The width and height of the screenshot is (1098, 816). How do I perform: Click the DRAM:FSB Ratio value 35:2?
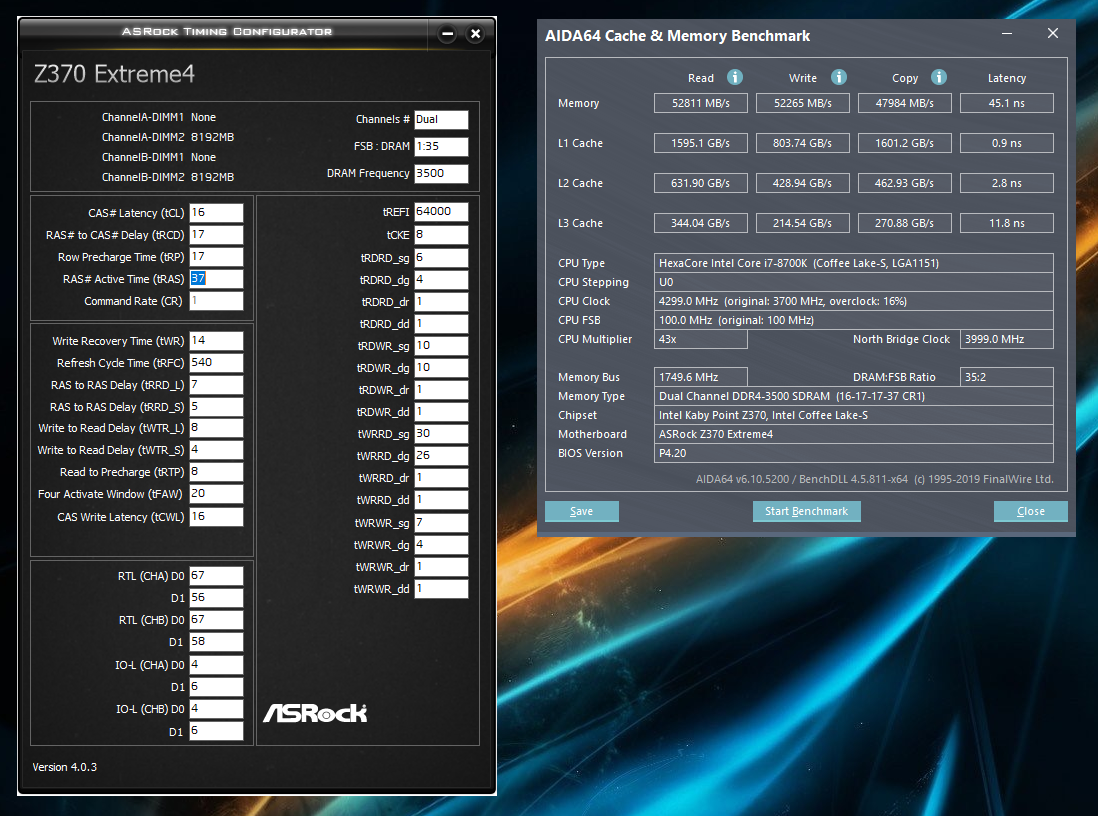coord(1006,377)
